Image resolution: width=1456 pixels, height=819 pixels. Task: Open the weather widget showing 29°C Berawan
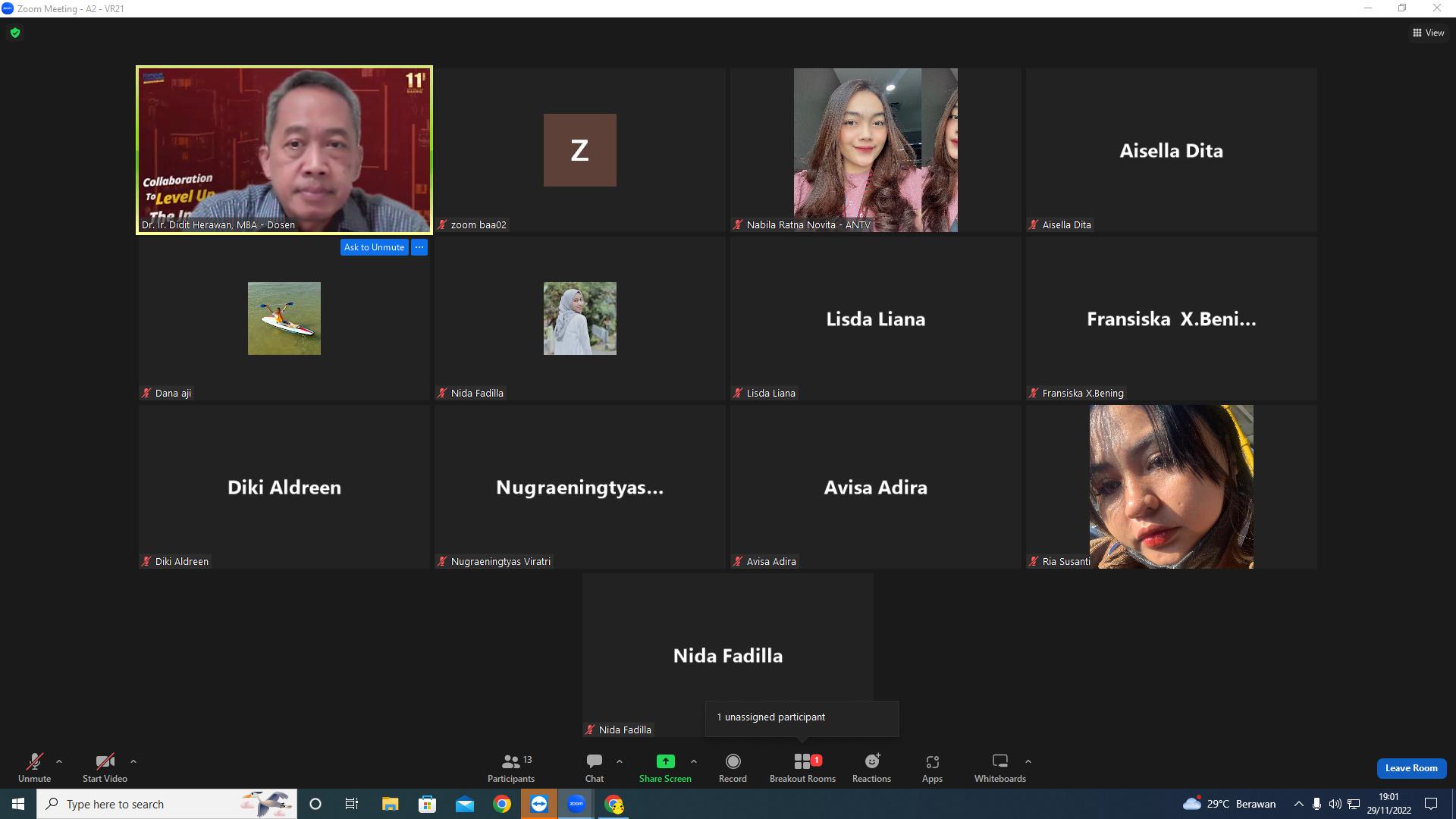[1229, 804]
